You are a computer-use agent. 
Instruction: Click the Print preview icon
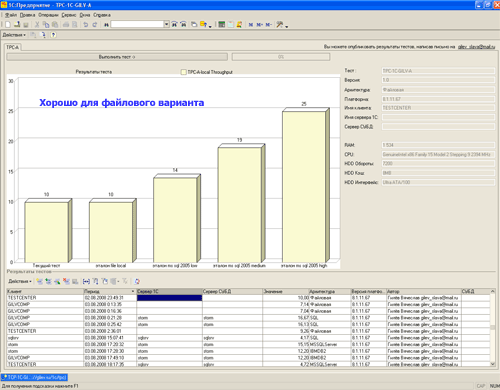point(74,24)
